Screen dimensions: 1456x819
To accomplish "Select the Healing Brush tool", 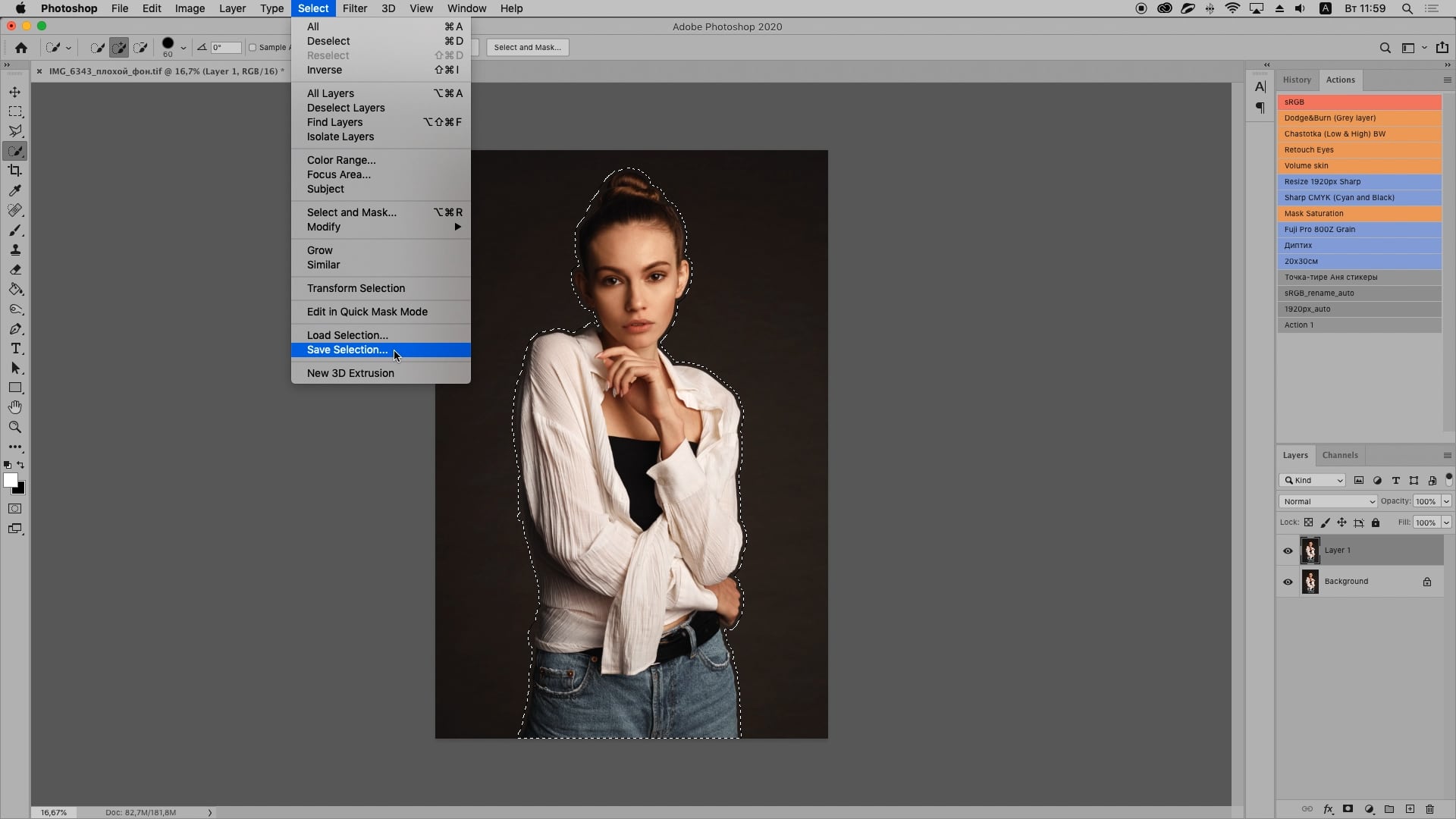I will [14, 210].
